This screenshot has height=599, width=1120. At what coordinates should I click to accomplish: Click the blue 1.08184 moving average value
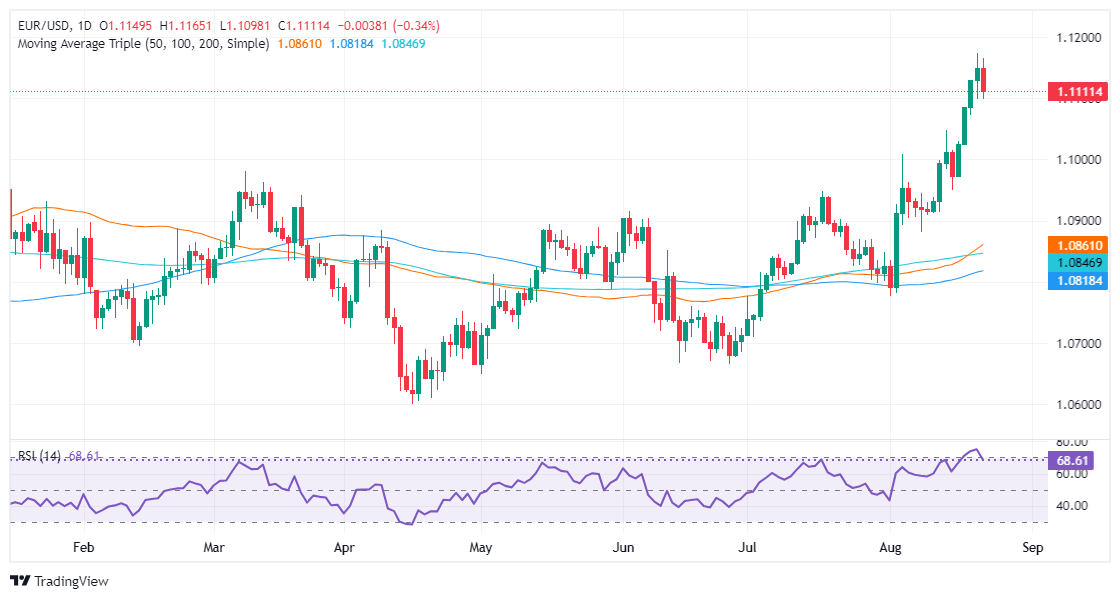tap(351, 44)
